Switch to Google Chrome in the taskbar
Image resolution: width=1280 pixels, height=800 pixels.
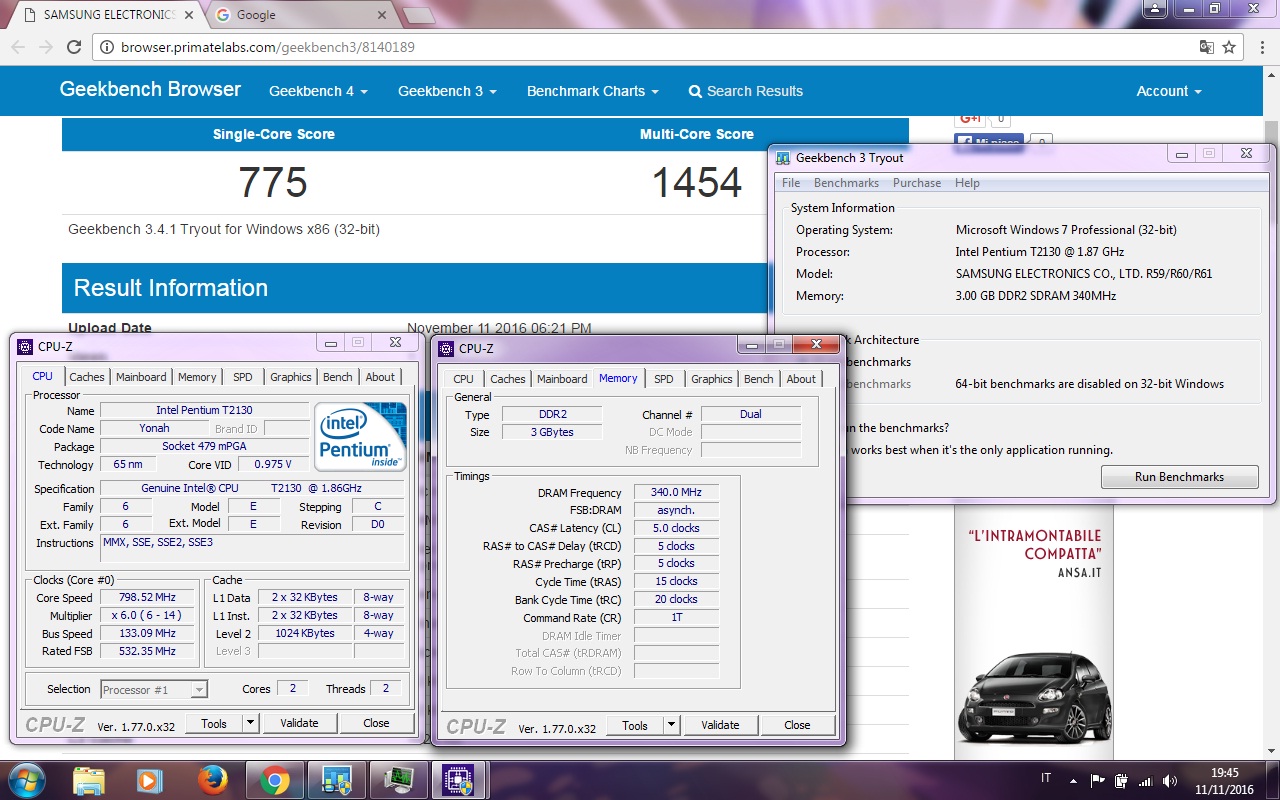(274, 781)
